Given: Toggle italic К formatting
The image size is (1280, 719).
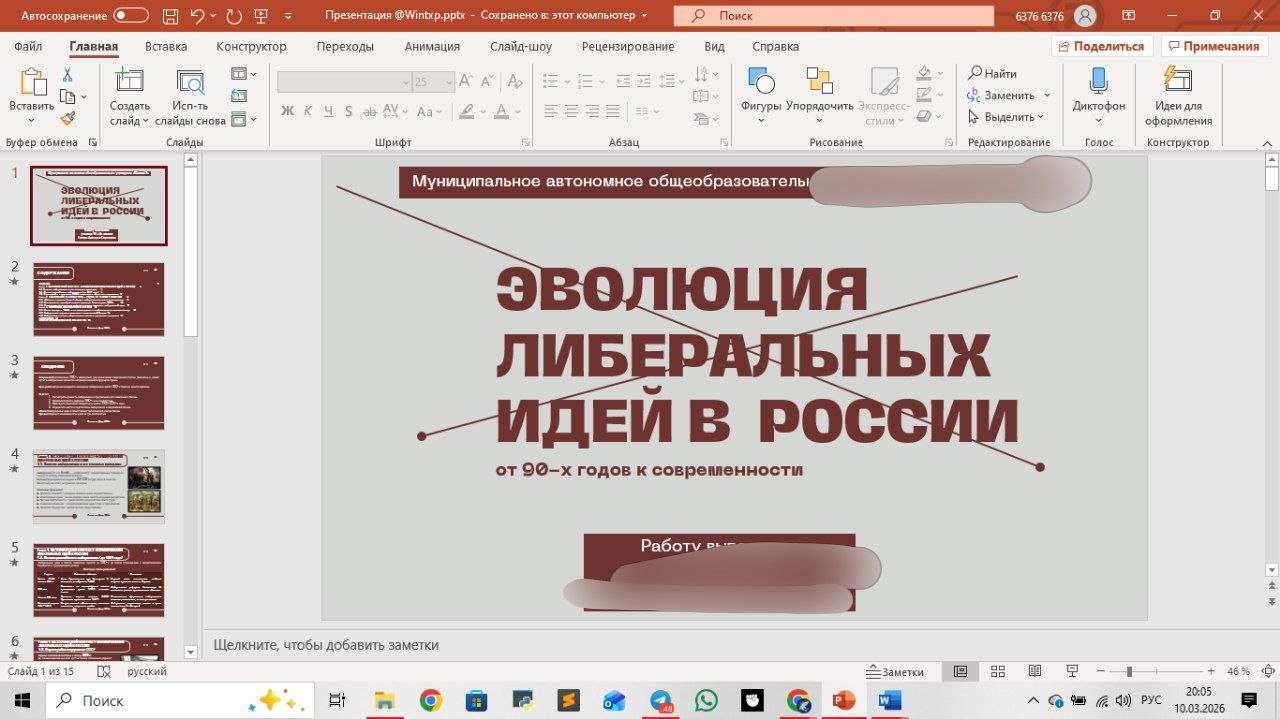Looking at the screenshot, I should coord(308,111).
